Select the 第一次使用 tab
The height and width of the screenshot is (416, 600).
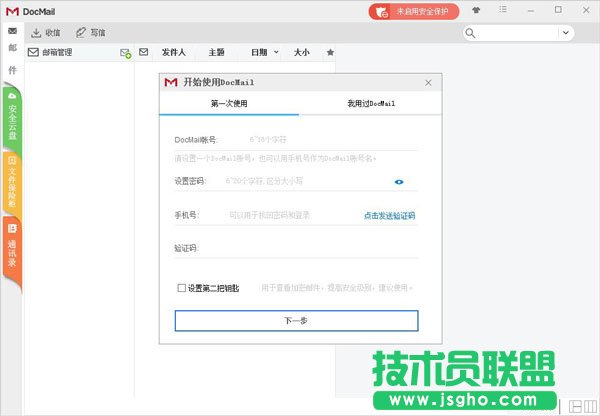229,103
